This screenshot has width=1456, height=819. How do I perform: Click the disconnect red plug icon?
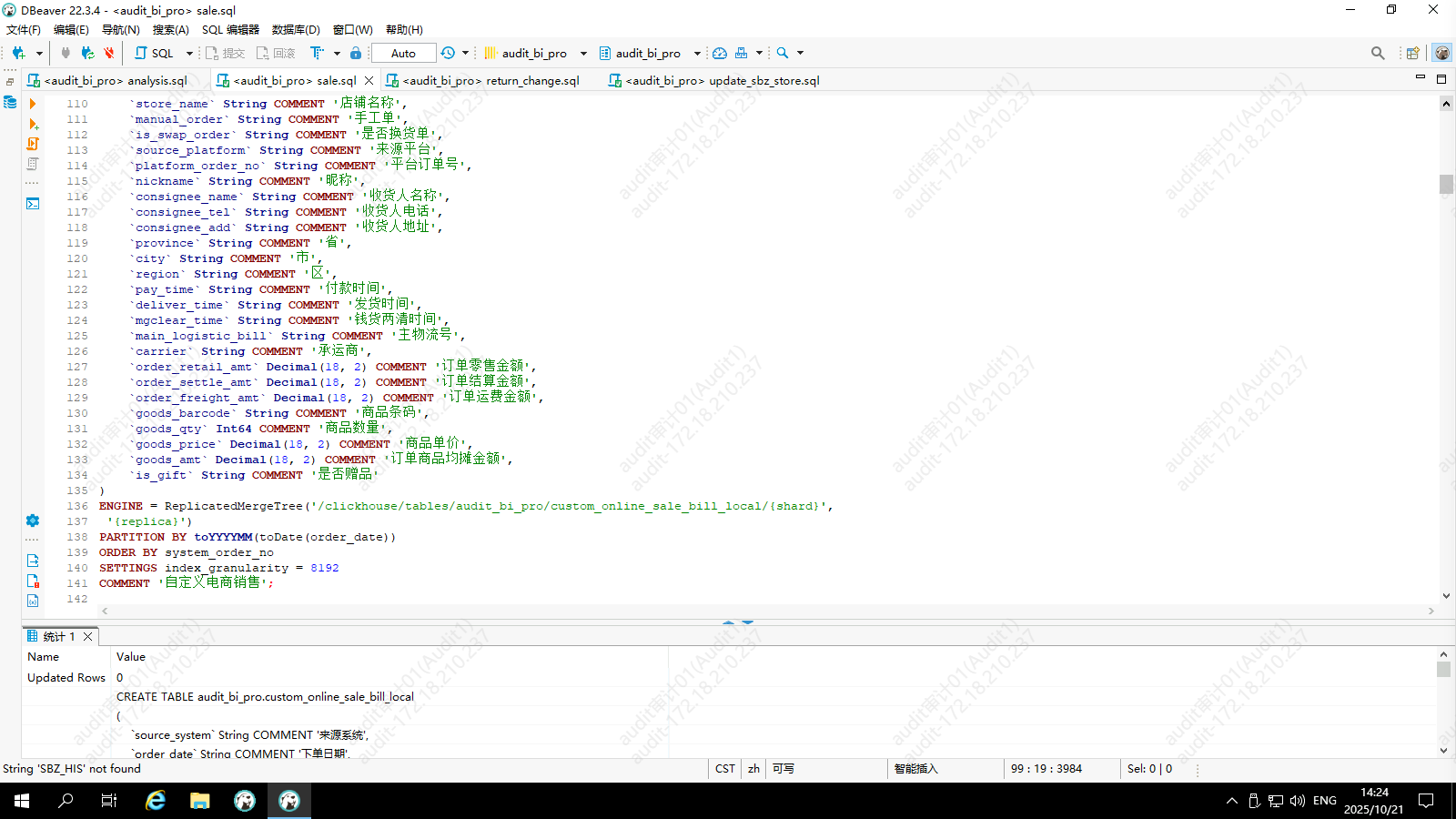click(109, 53)
